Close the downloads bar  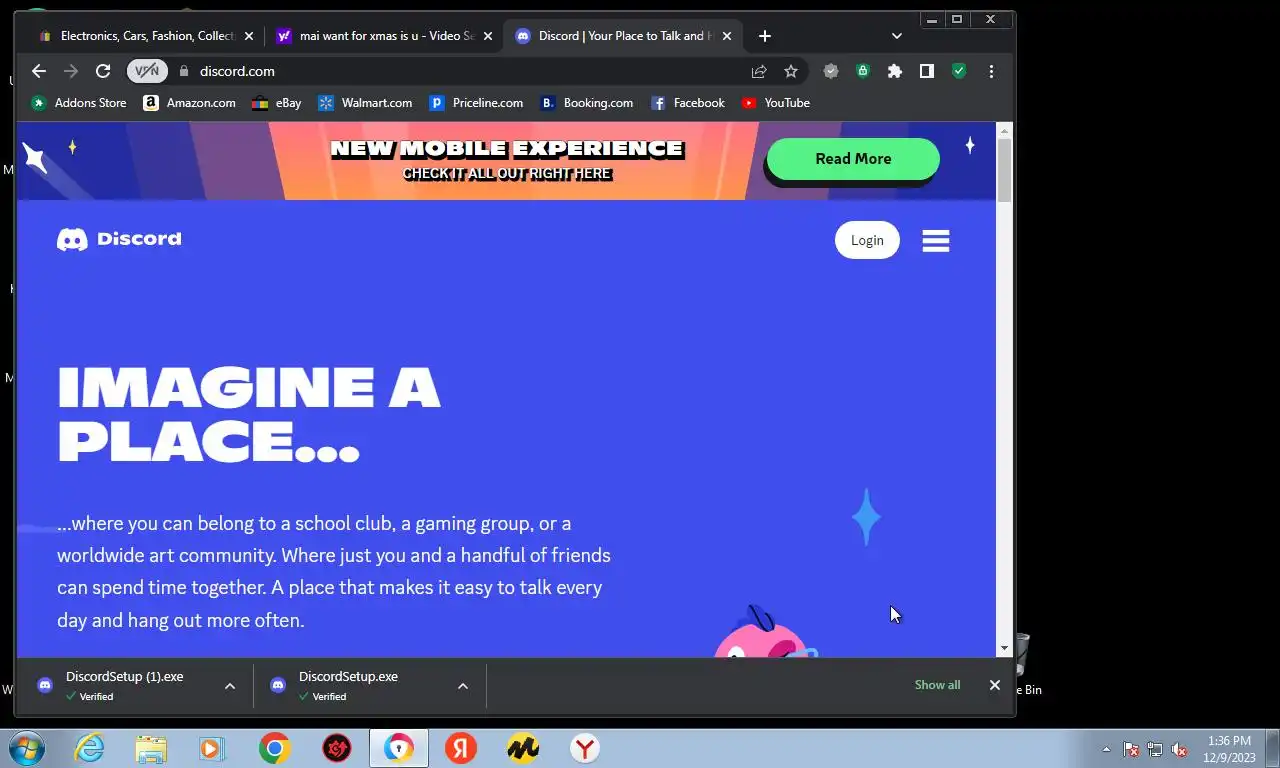point(995,685)
